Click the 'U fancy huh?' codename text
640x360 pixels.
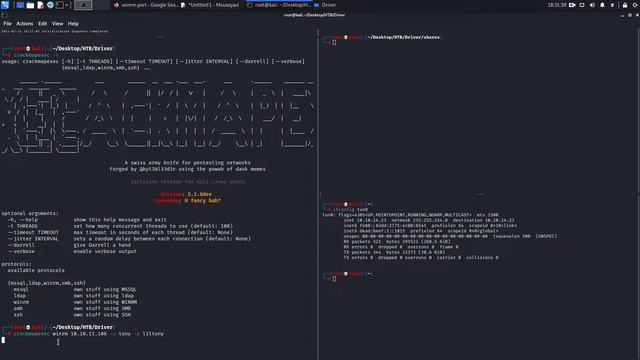point(202,201)
